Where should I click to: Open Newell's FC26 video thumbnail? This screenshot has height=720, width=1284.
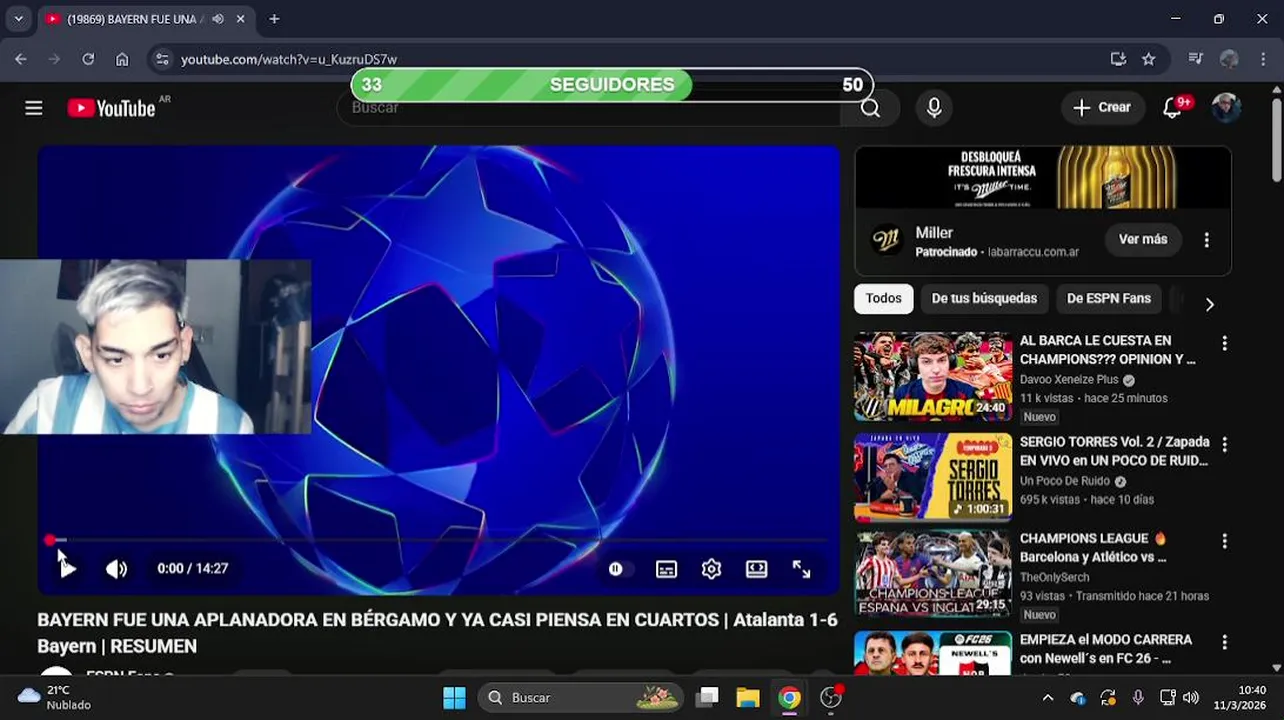(x=933, y=654)
